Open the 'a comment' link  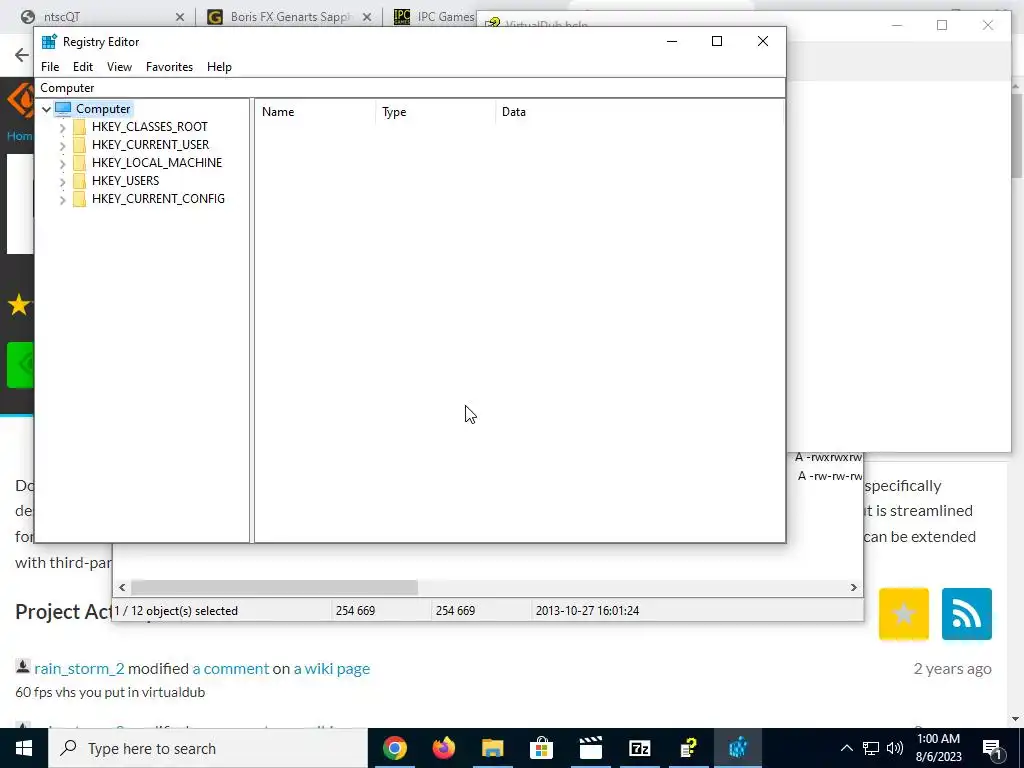click(231, 669)
